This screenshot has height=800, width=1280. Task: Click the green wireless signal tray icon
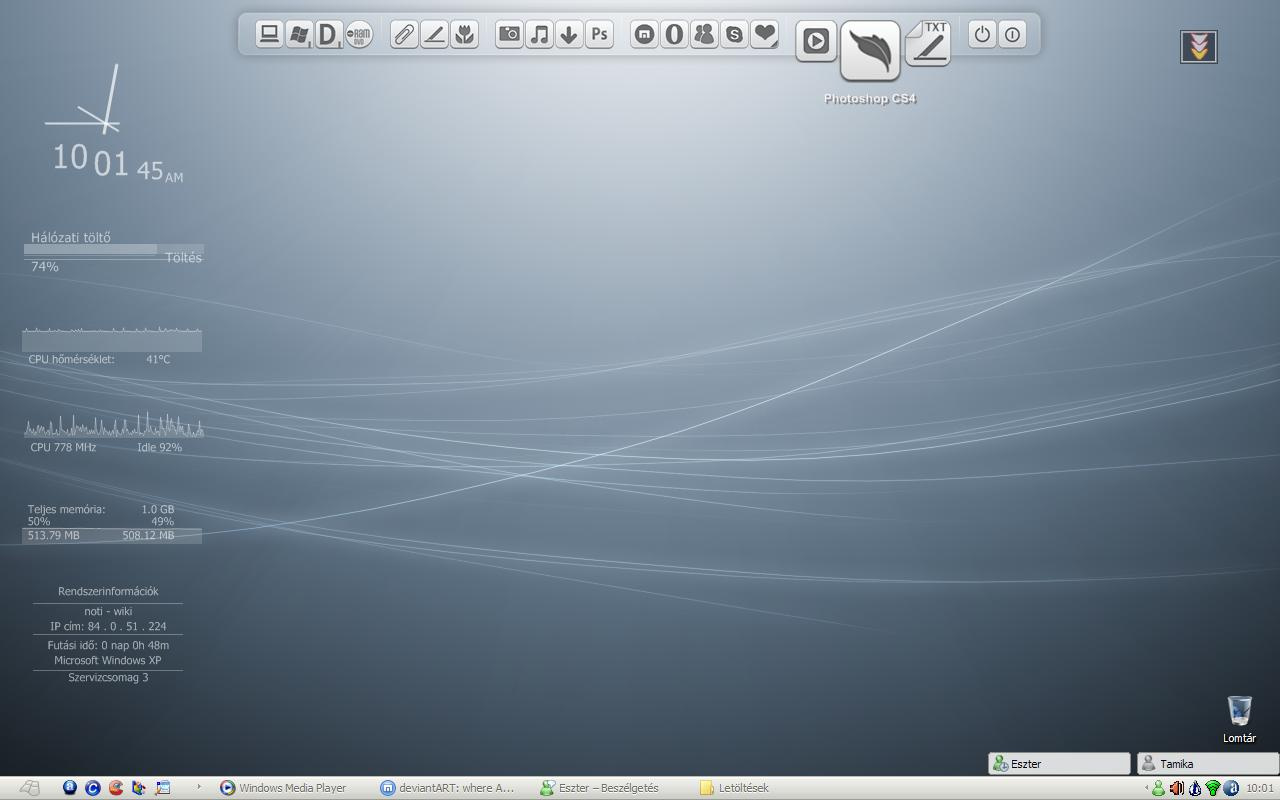pos(1213,788)
